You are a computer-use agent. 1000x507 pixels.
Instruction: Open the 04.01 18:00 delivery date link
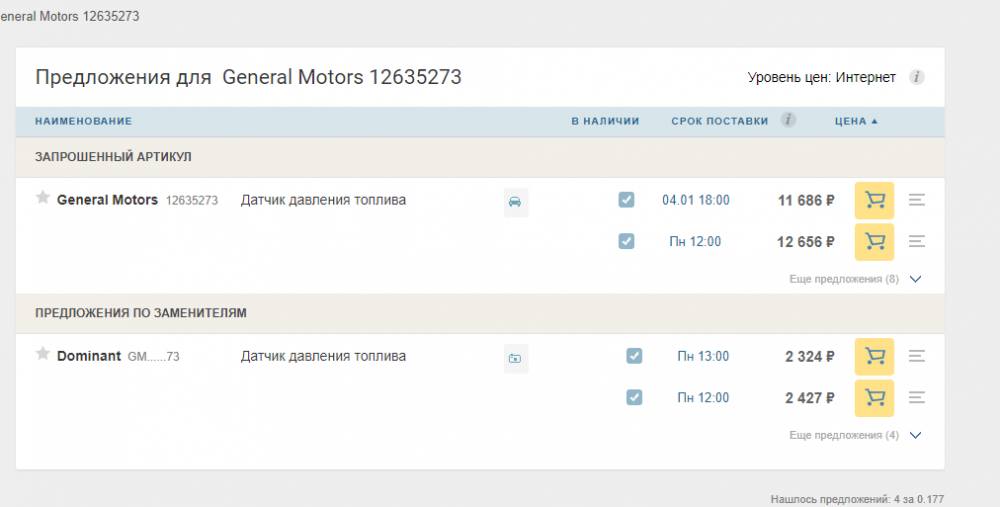[695, 200]
